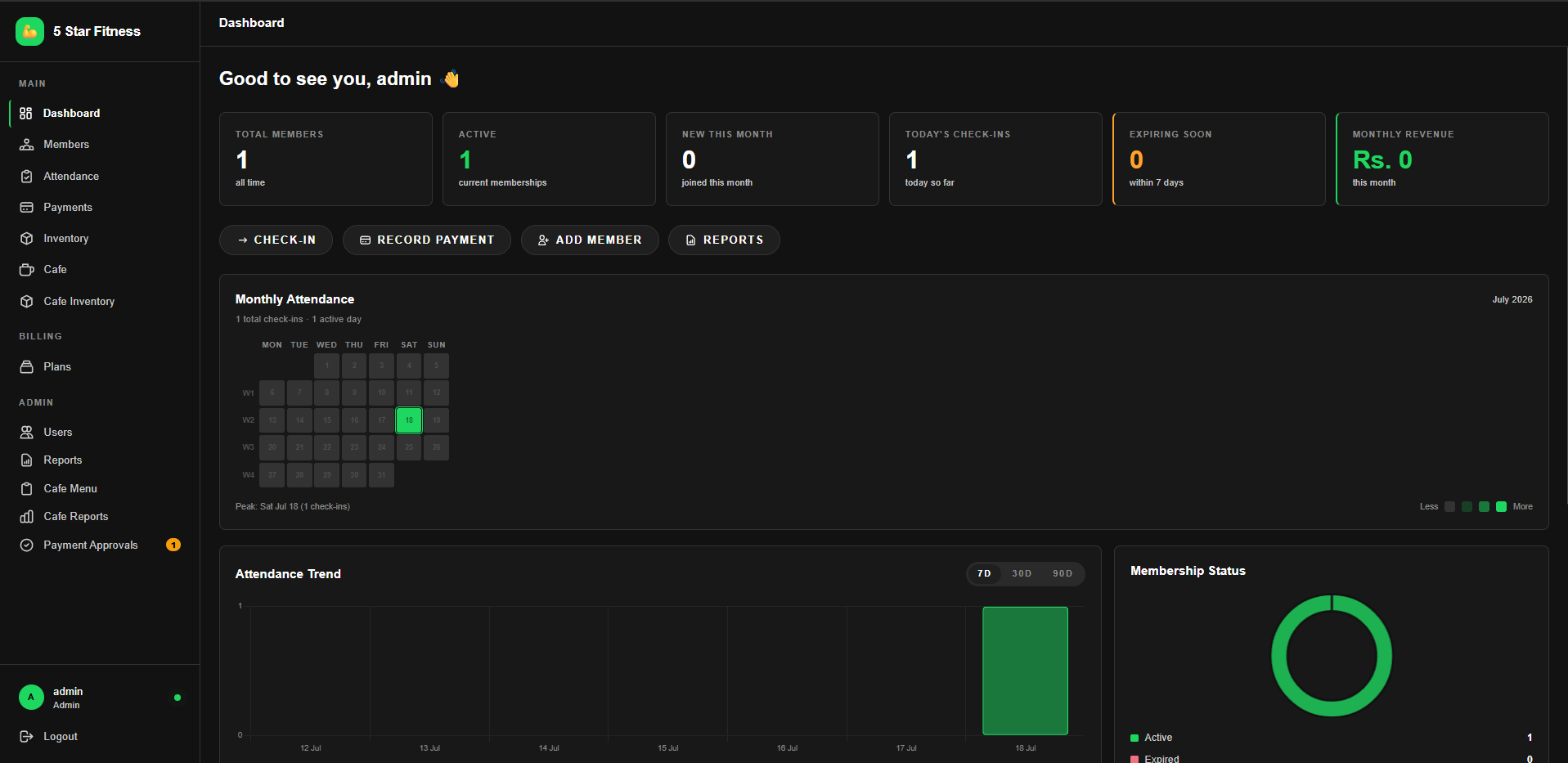Click the CHECK-IN button
Screen dimensions: 1568x763
pyautogui.click(x=276, y=240)
